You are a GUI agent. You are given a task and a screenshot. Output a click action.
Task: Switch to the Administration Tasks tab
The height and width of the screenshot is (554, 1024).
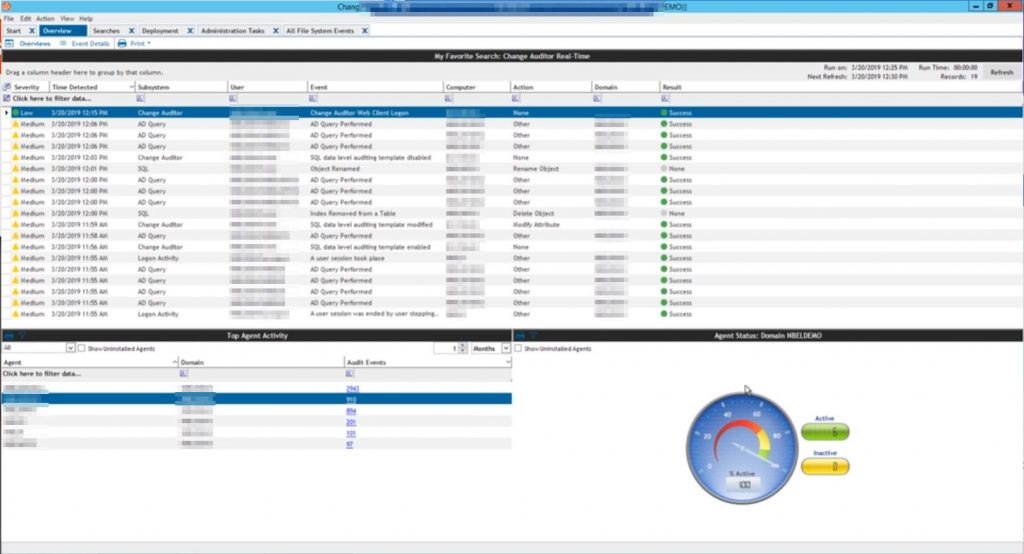[x=232, y=31]
